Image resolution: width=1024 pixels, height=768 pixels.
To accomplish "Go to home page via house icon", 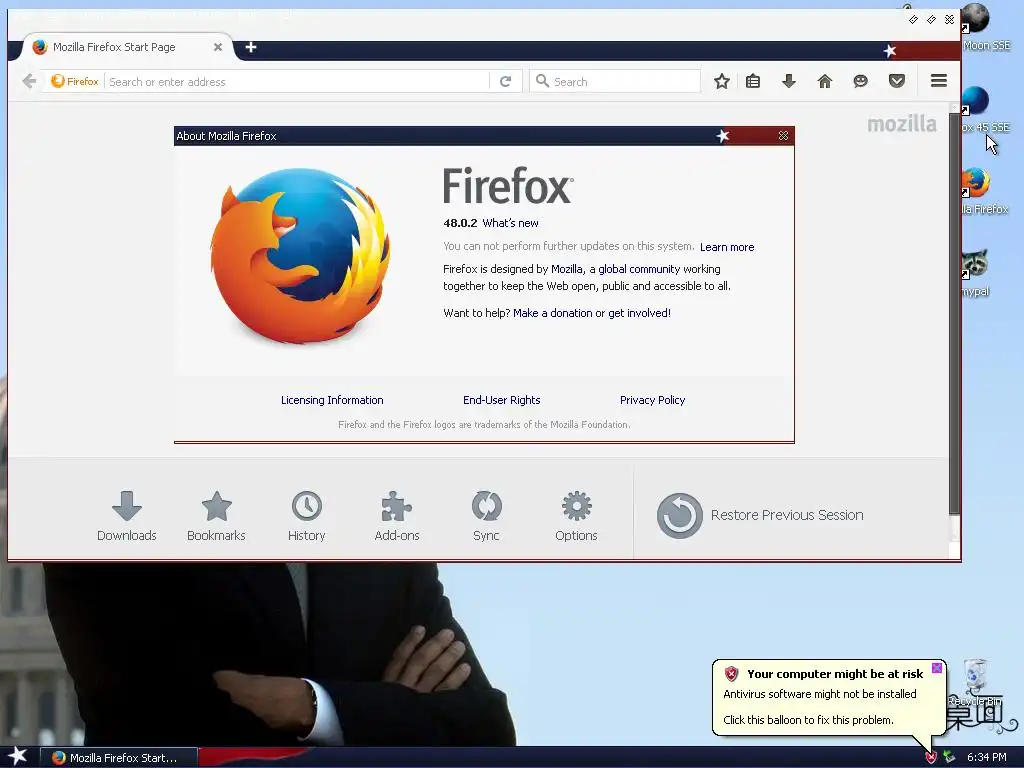I will tap(825, 81).
